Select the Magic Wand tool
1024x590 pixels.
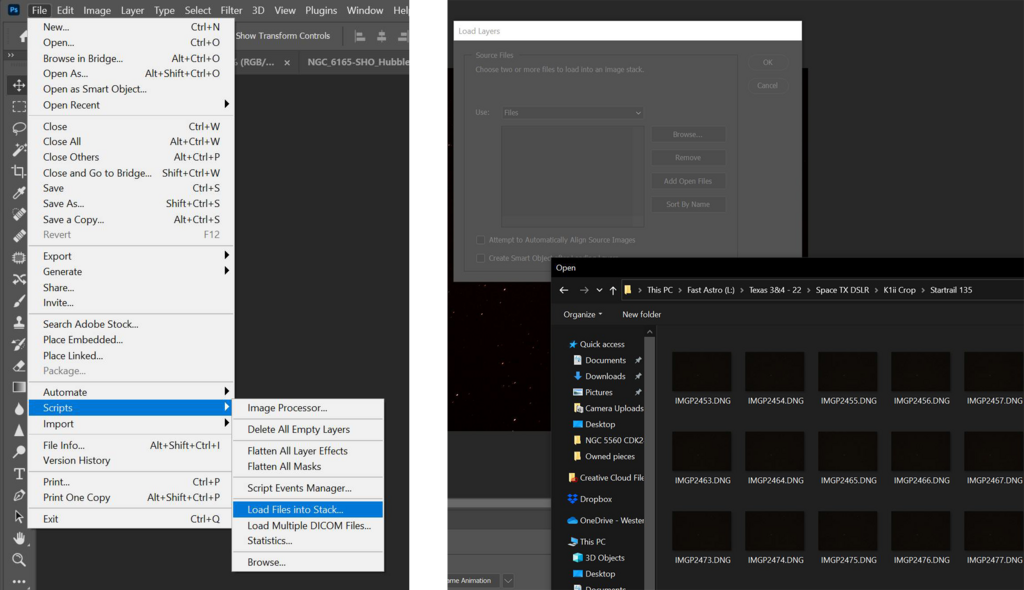(x=18, y=150)
